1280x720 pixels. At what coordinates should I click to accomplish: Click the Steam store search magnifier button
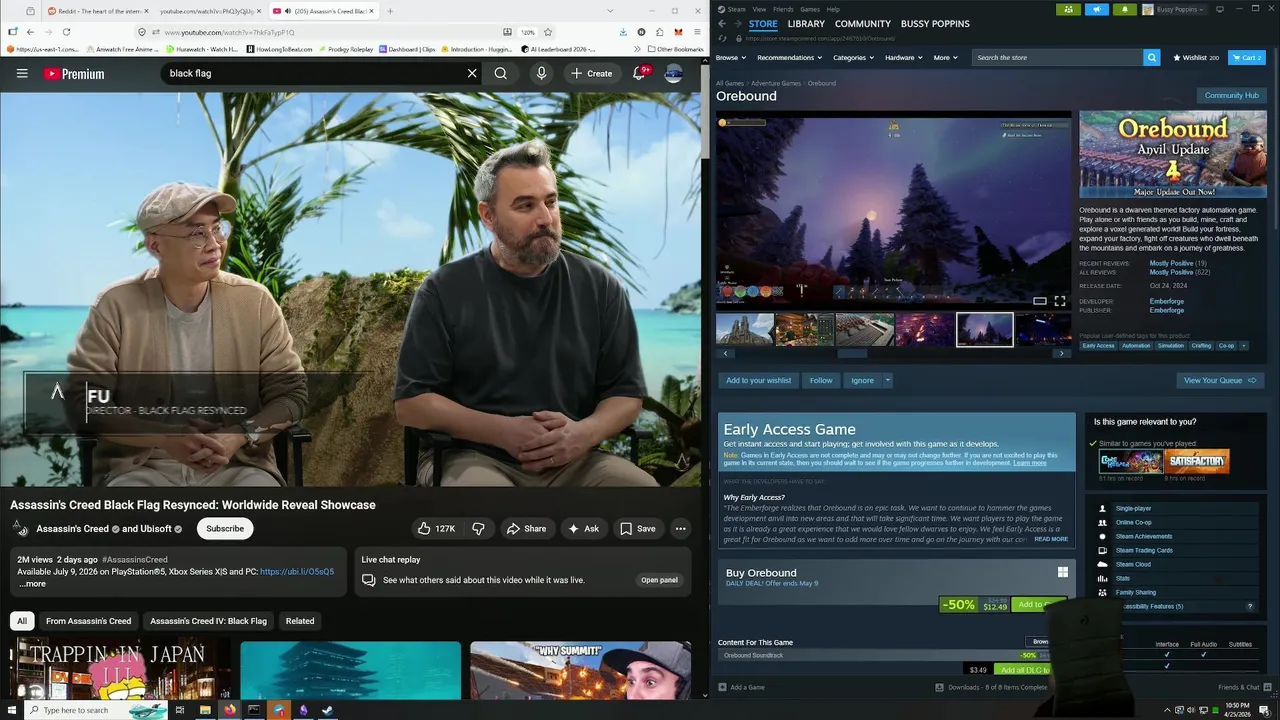1151,58
